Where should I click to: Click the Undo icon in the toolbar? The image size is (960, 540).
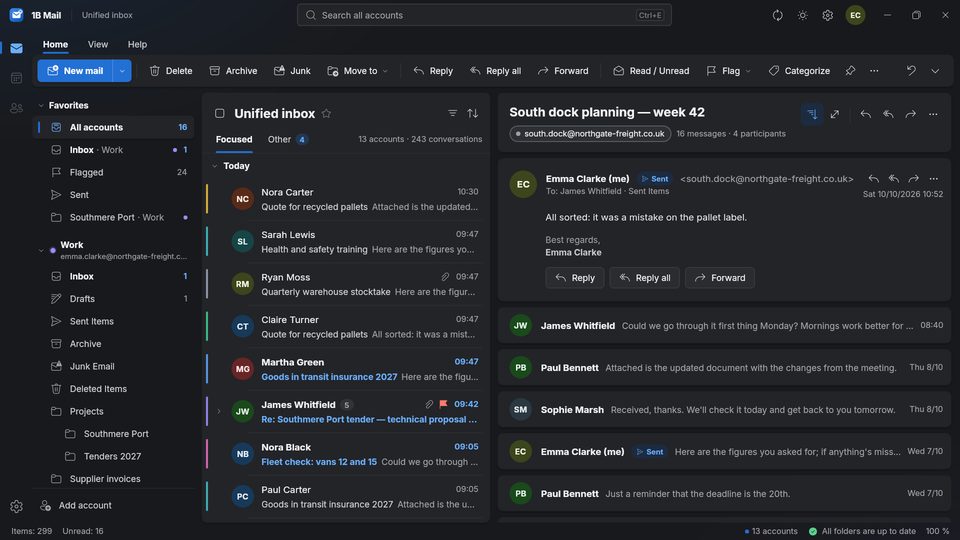click(x=911, y=71)
